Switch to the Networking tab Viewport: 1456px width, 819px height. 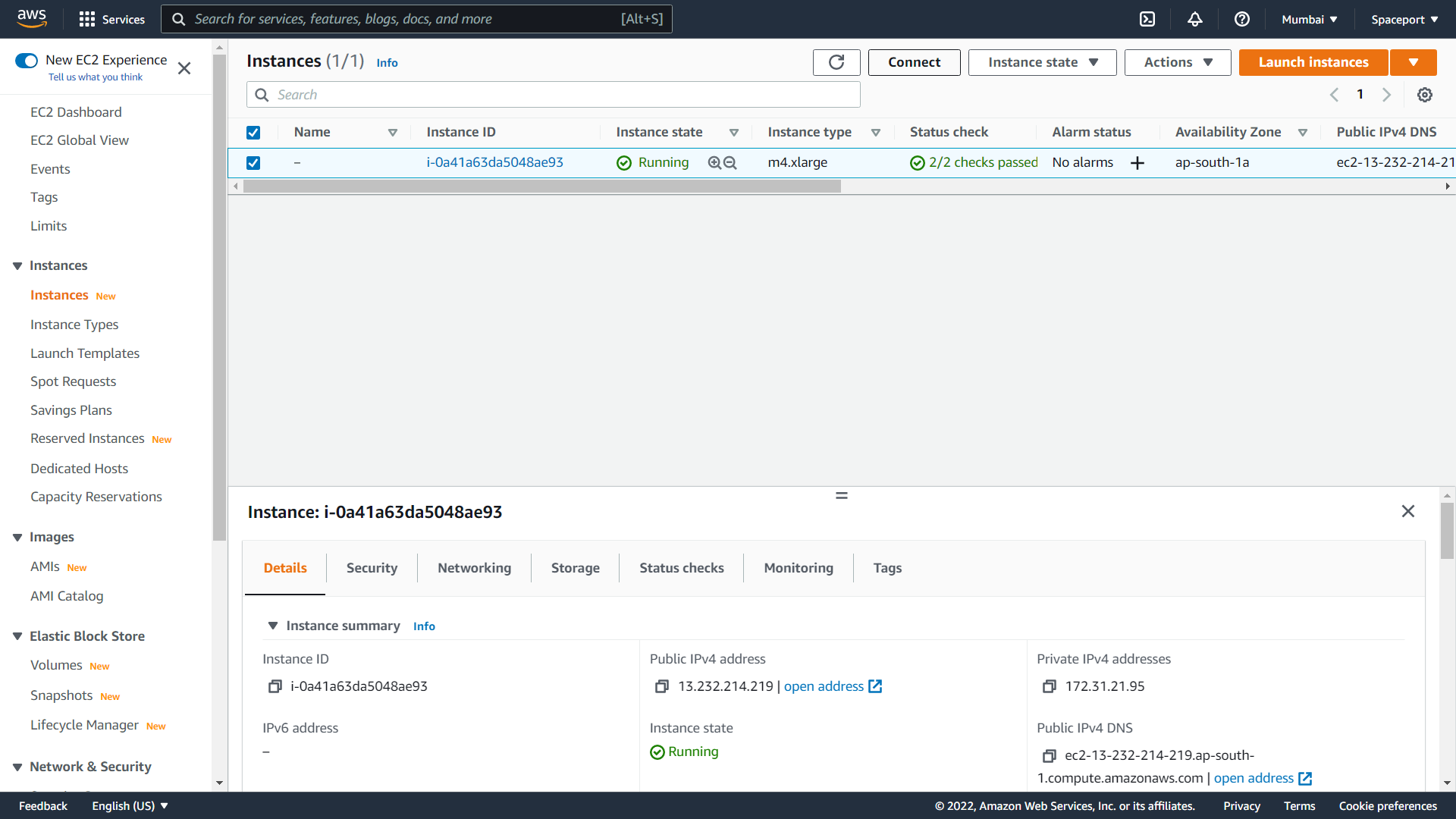tap(474, 568)
